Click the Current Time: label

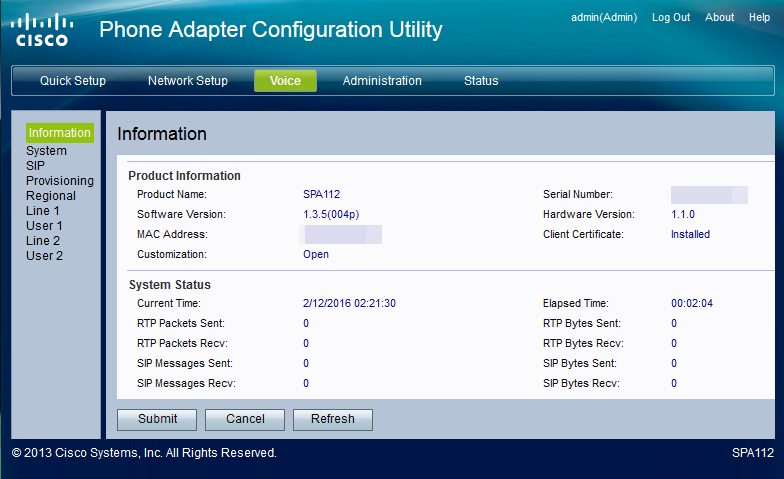point(168,303)
